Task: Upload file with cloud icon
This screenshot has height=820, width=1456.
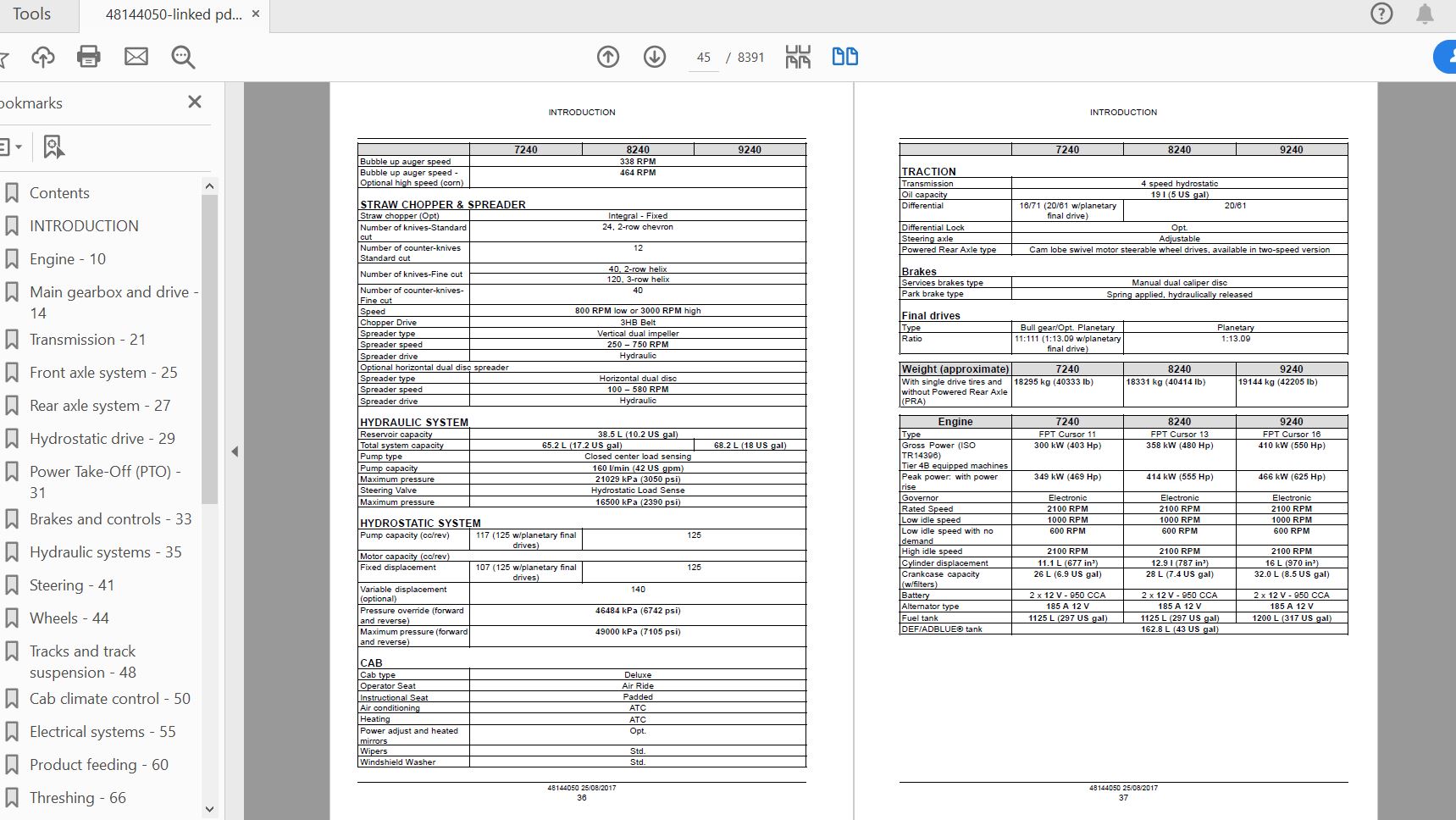Action: 43,57
